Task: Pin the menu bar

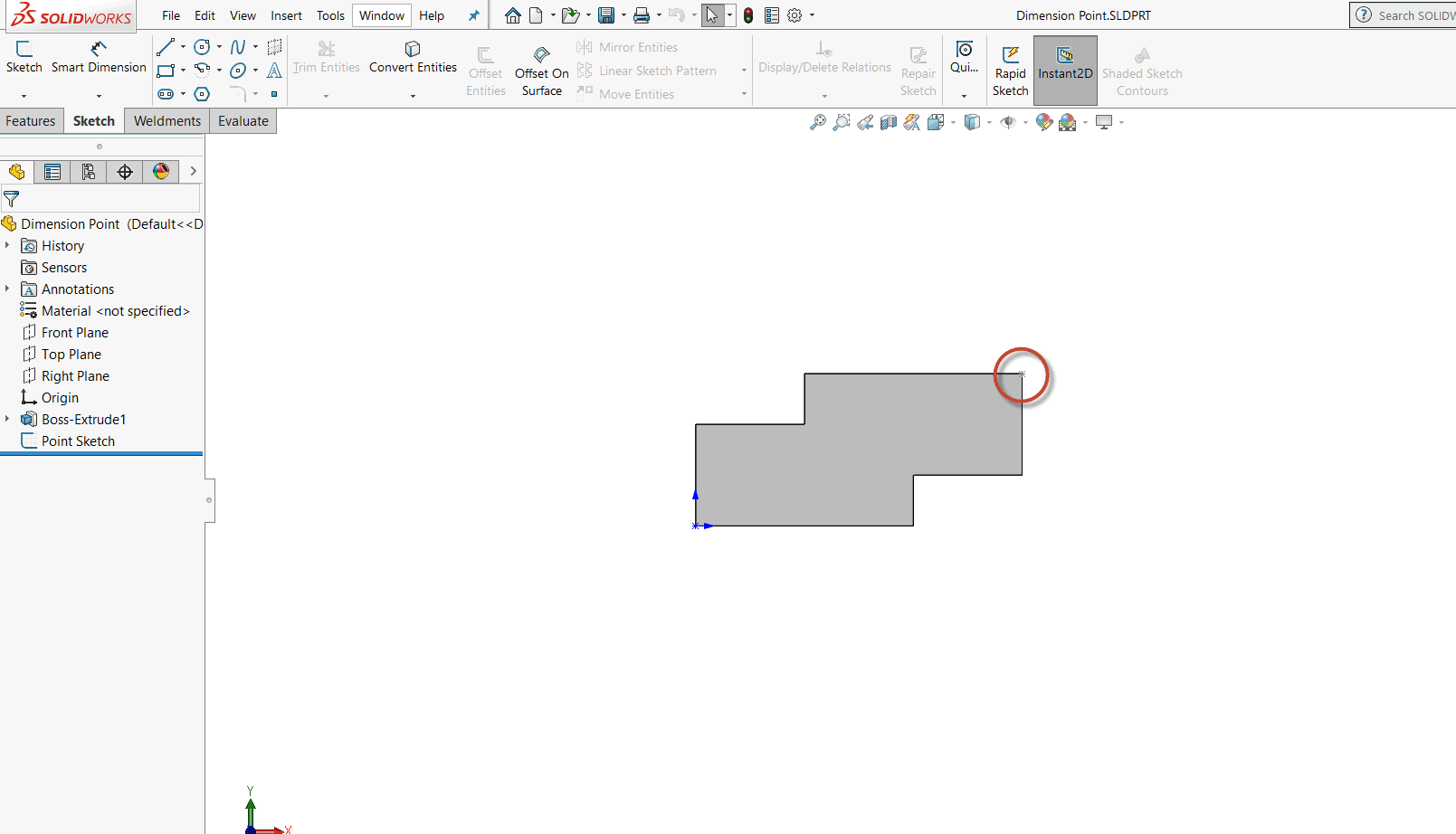Action: pyautogui.click(x=473, y=15)
